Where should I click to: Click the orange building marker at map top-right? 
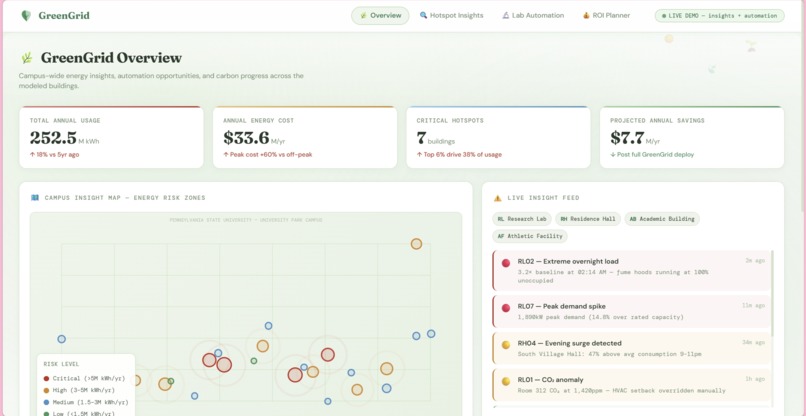point(416,244)
